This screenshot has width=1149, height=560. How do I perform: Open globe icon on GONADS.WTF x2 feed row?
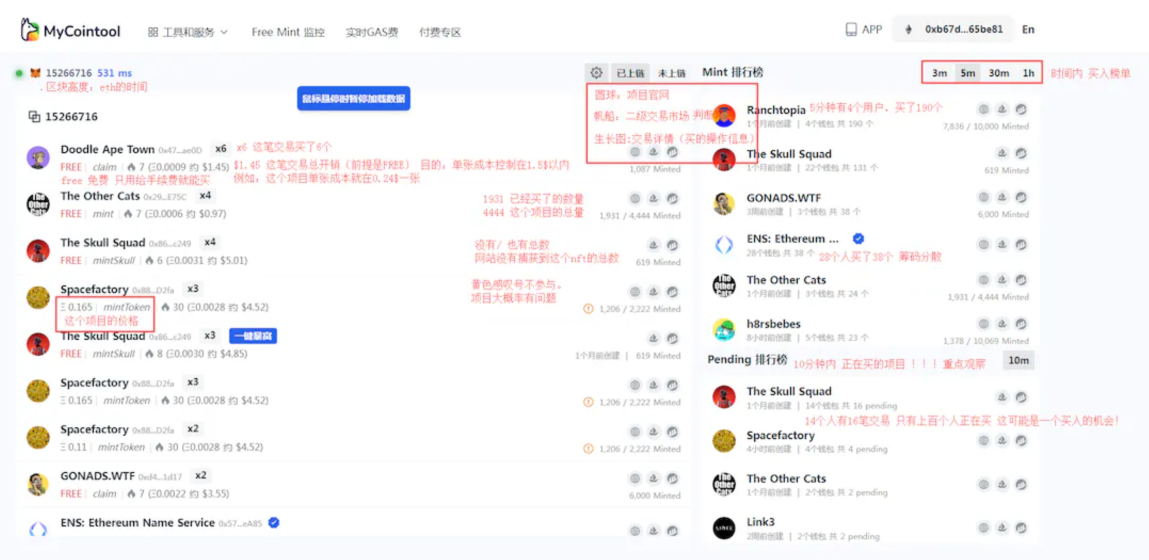pos(635,478)
